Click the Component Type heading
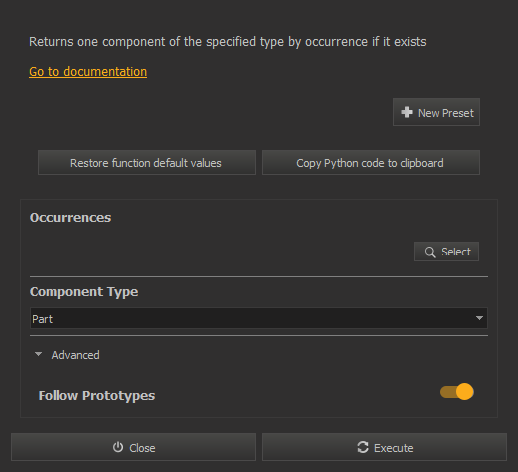This screenshot has height=472, width=518. 84,292
